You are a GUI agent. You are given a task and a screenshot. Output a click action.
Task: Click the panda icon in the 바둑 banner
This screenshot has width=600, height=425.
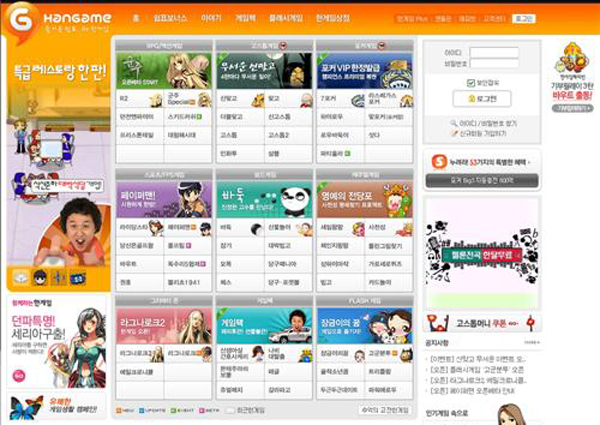pyautogui.click(x=292, y=198)
